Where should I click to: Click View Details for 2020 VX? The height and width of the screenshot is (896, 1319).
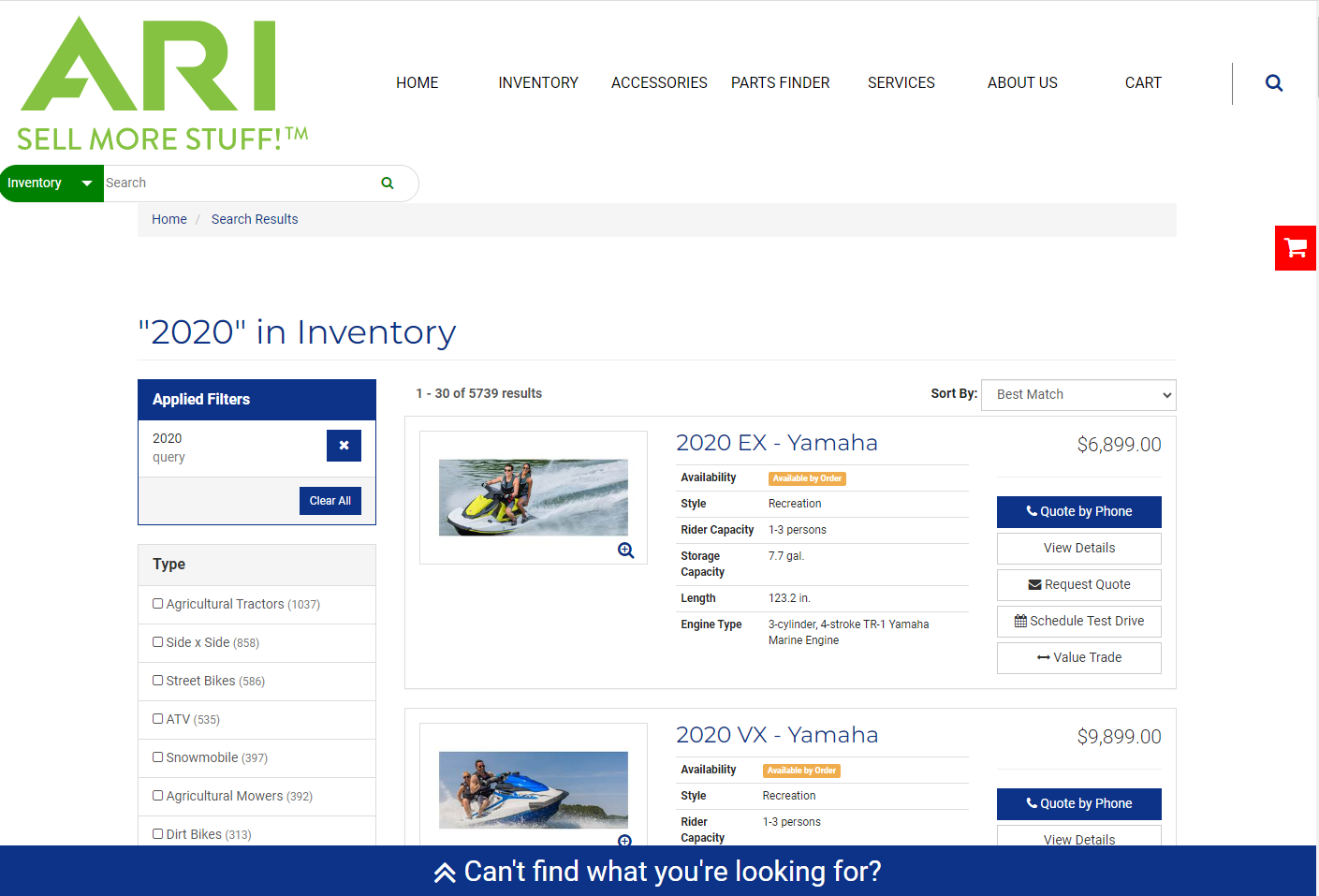tap(1079, 836)
